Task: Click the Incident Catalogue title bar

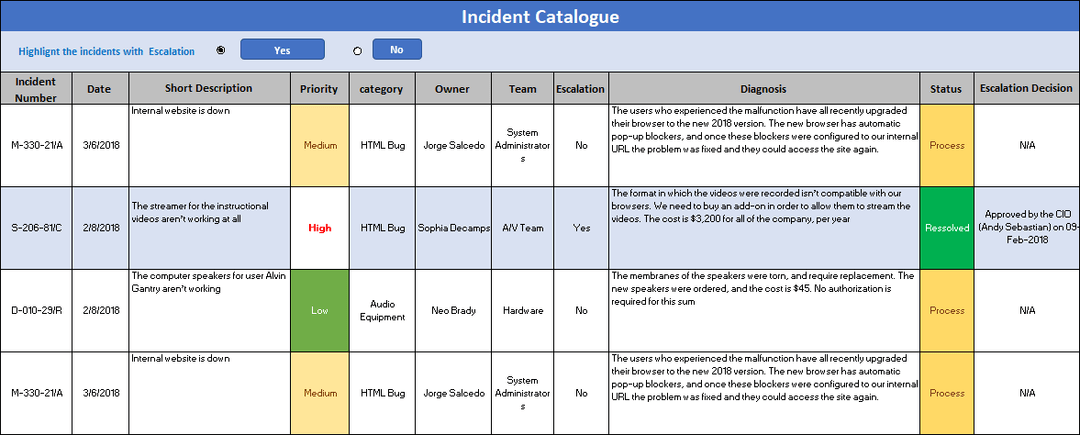Action: (x=540, y=17)
